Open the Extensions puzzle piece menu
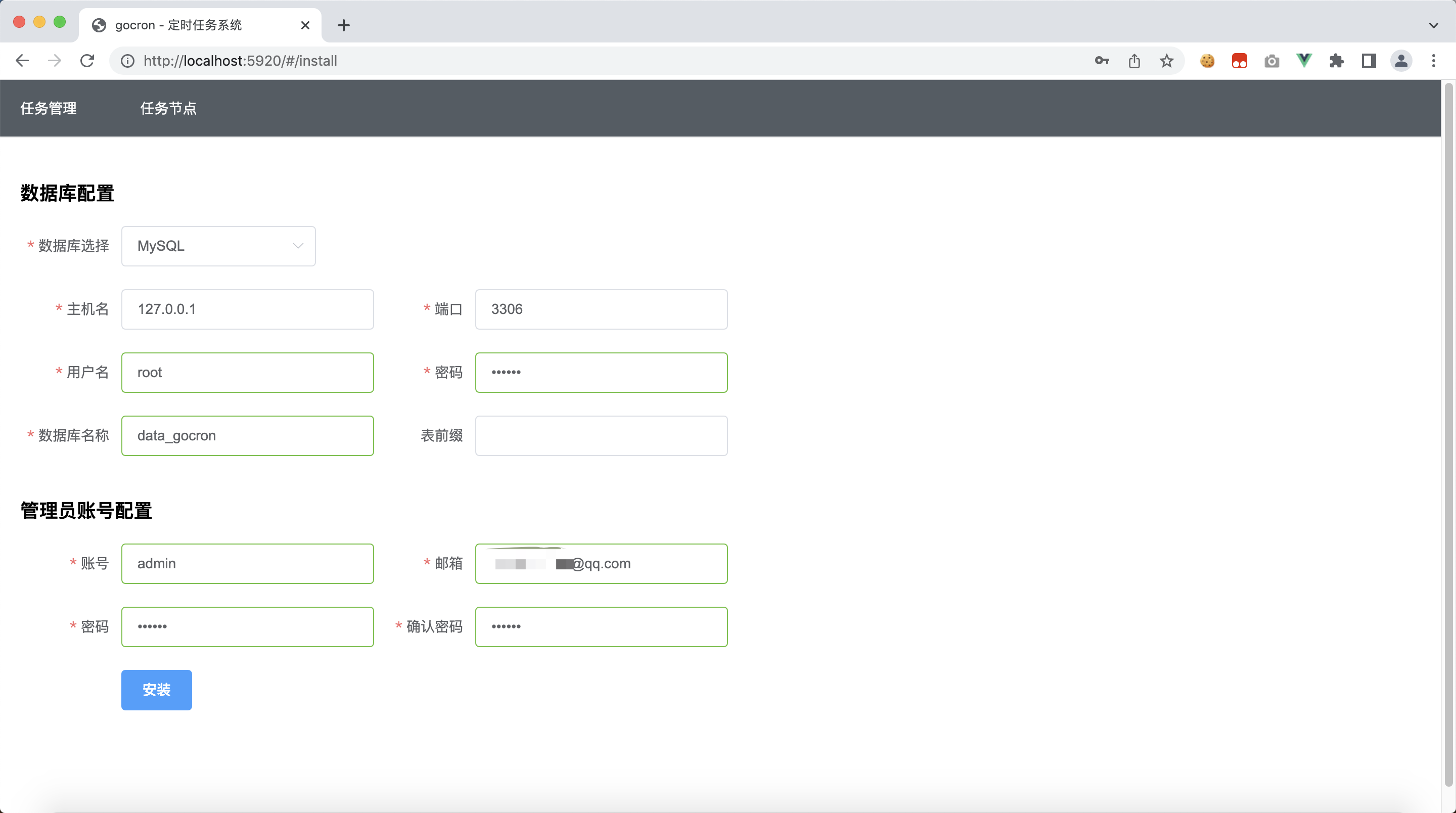1456x813 pixels. coord(1336,61)
